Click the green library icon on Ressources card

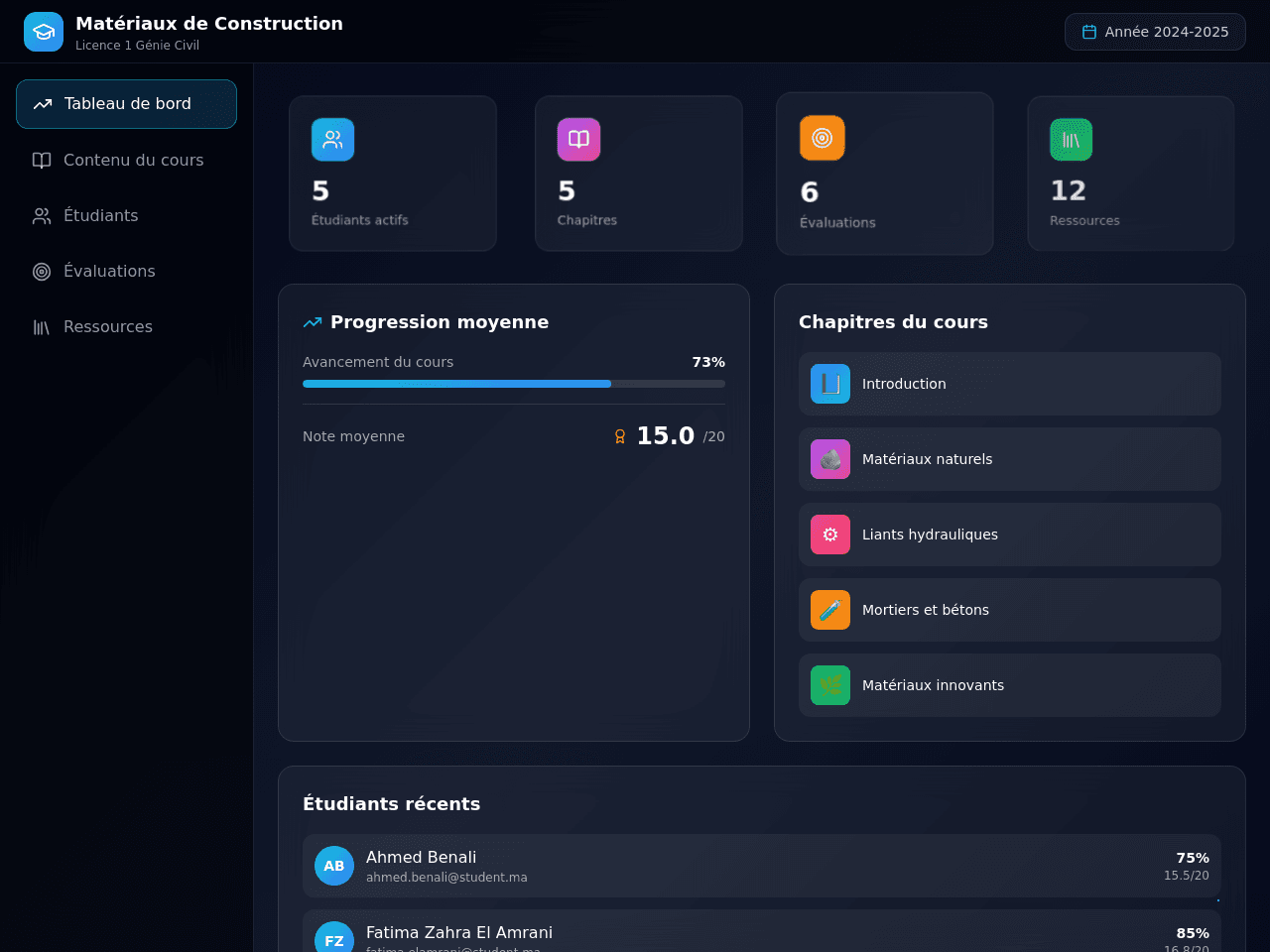click(x=1072, y=140)
